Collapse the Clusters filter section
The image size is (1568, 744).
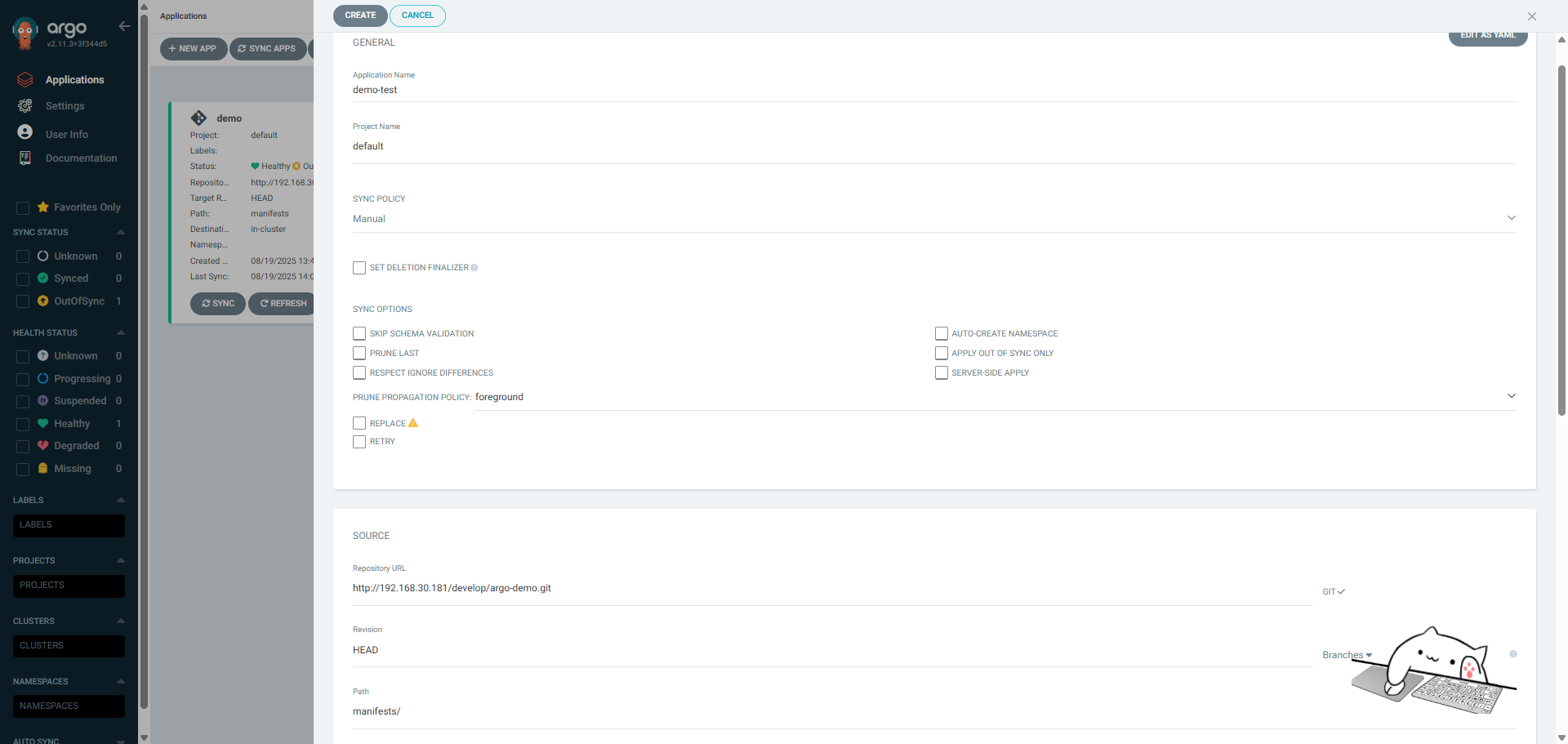pyautogui.click(x=121, y=621)
